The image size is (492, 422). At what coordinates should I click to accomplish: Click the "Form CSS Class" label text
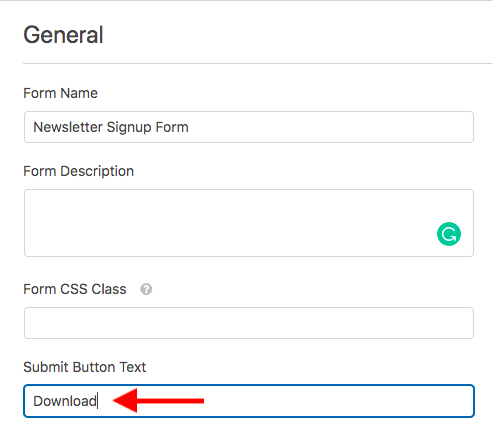(x=75, y=289)
